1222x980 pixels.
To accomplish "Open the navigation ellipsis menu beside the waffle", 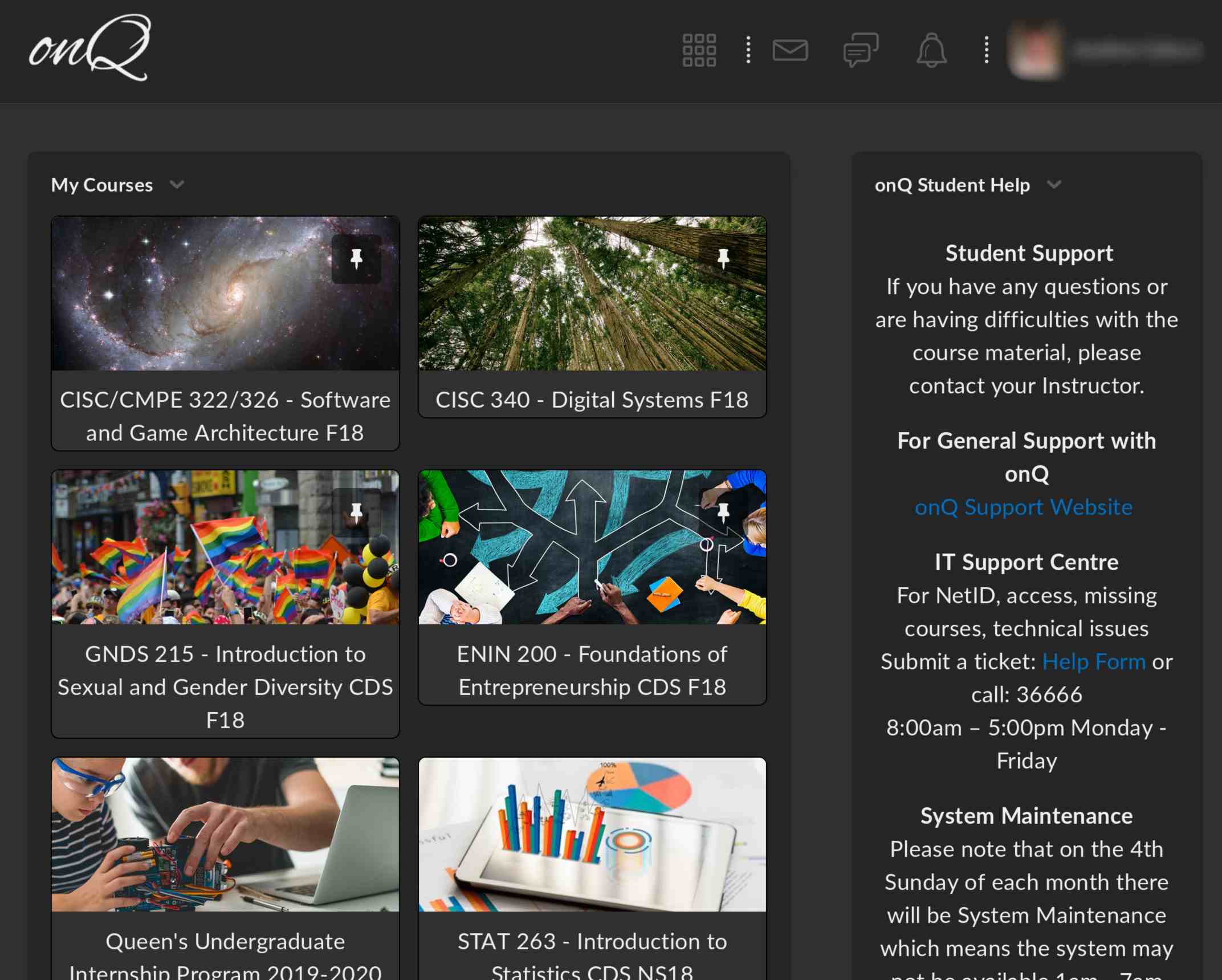I will click(x=747, y=50).
